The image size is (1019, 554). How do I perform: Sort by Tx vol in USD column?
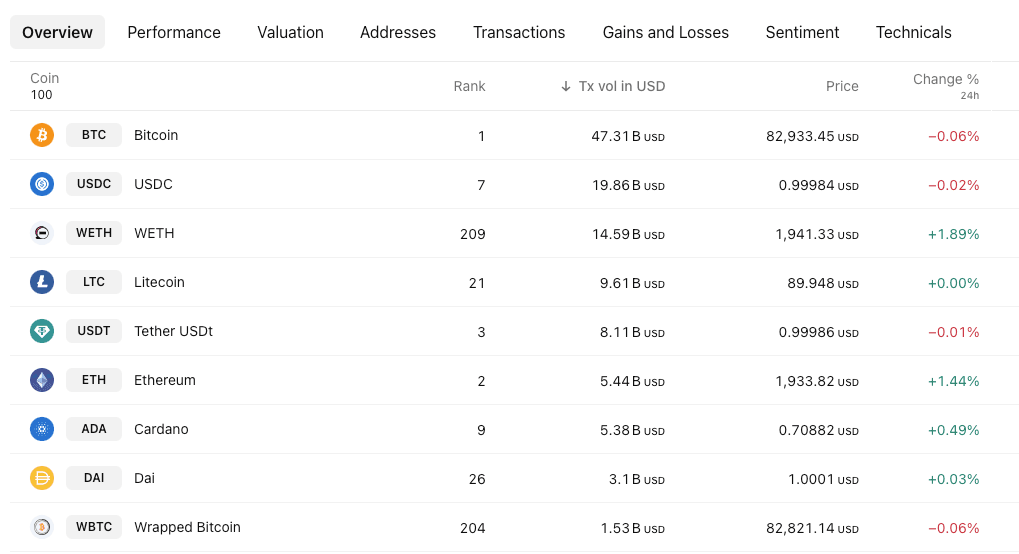point(620,86)
